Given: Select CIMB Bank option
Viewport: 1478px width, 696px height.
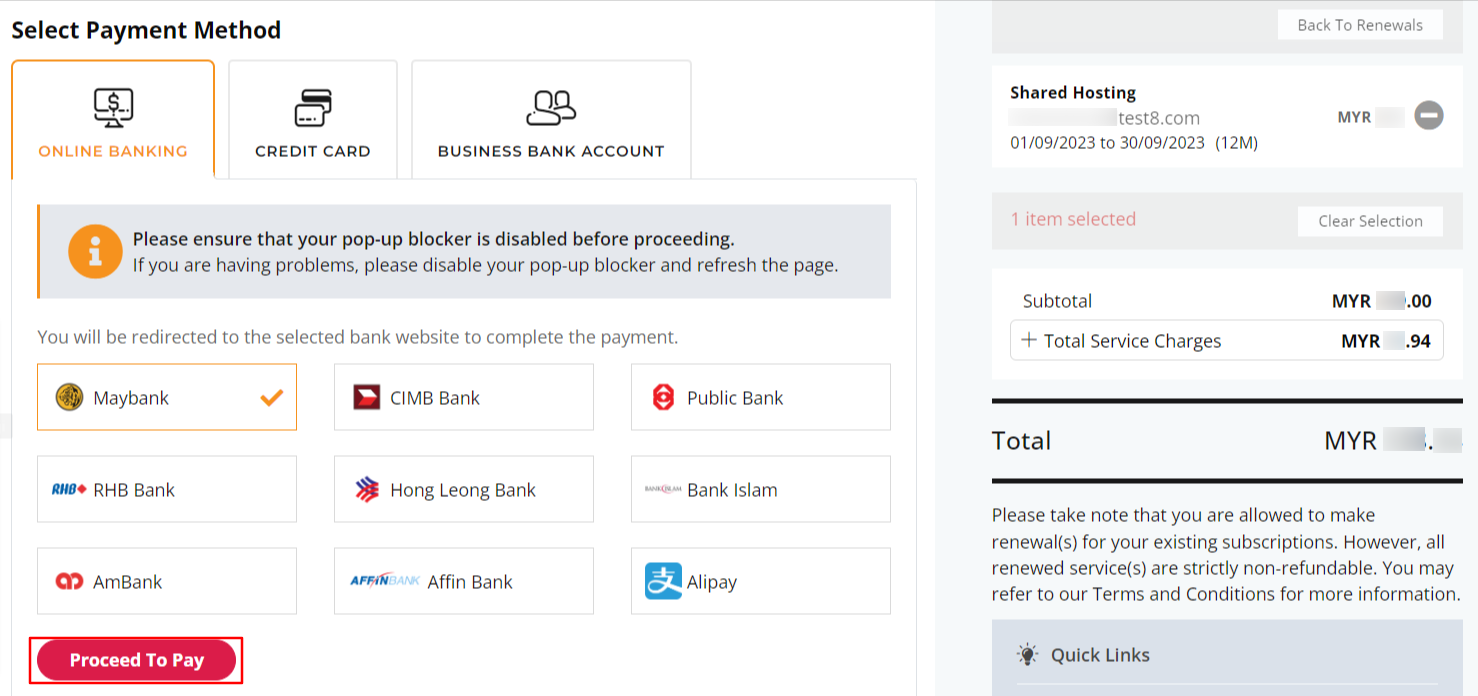Looking at the screenshot, I should 464,397.
